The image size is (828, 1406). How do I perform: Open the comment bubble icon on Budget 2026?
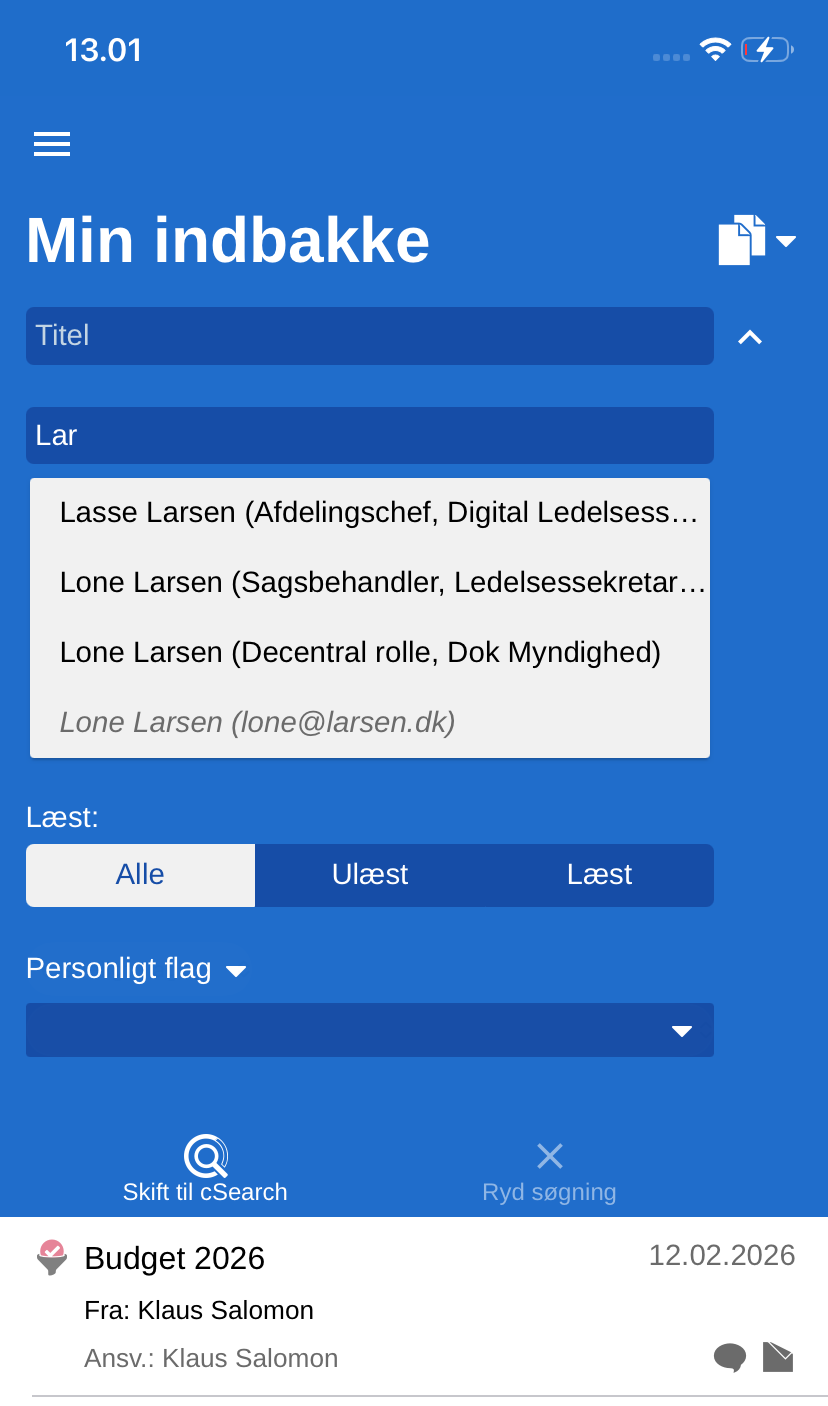tap(730, 1357)
